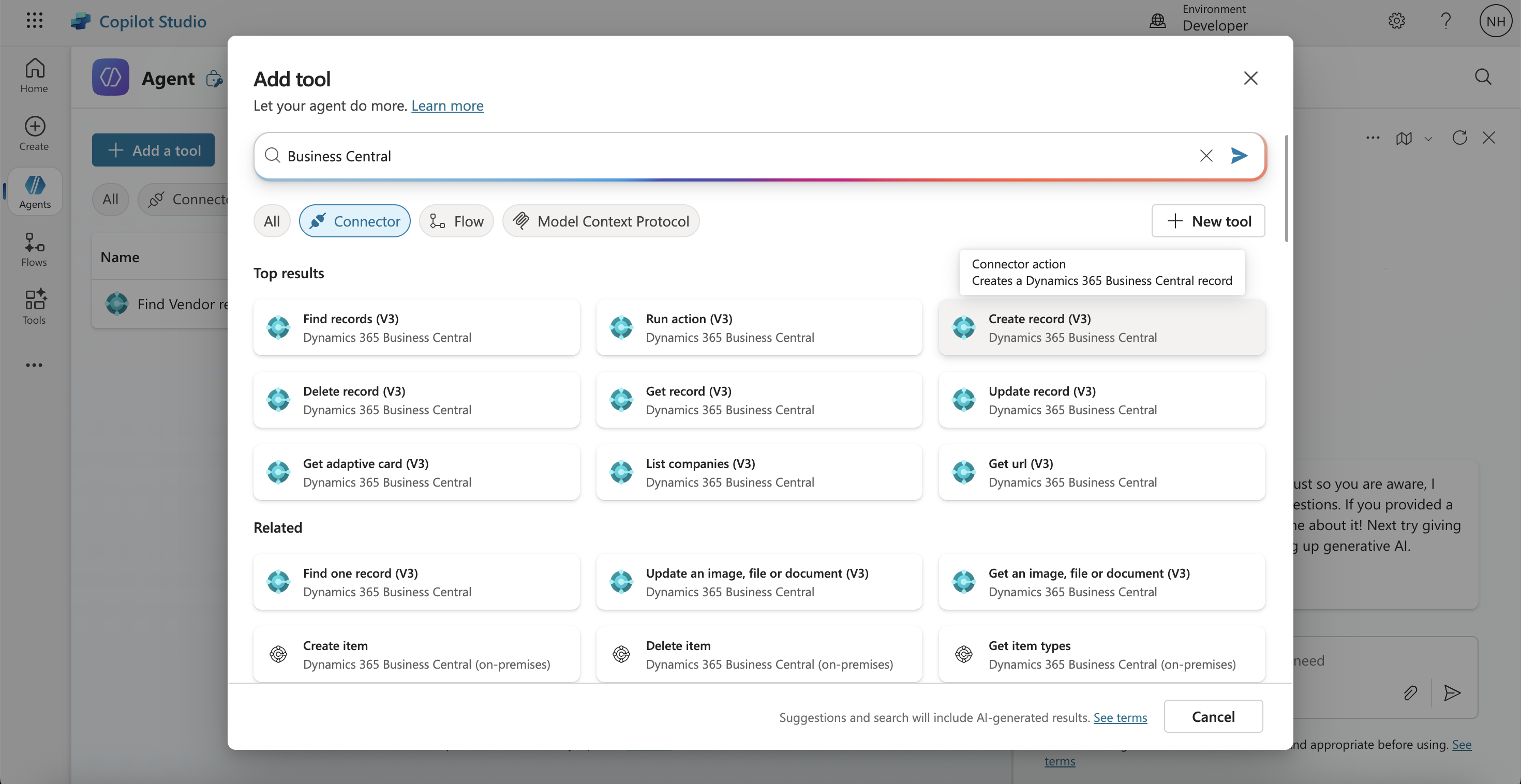The width and height of the screenshot is (1521, 784).
Task: Select the Flow filter chip
Action: pyautogui.click(x=456, y=221)
